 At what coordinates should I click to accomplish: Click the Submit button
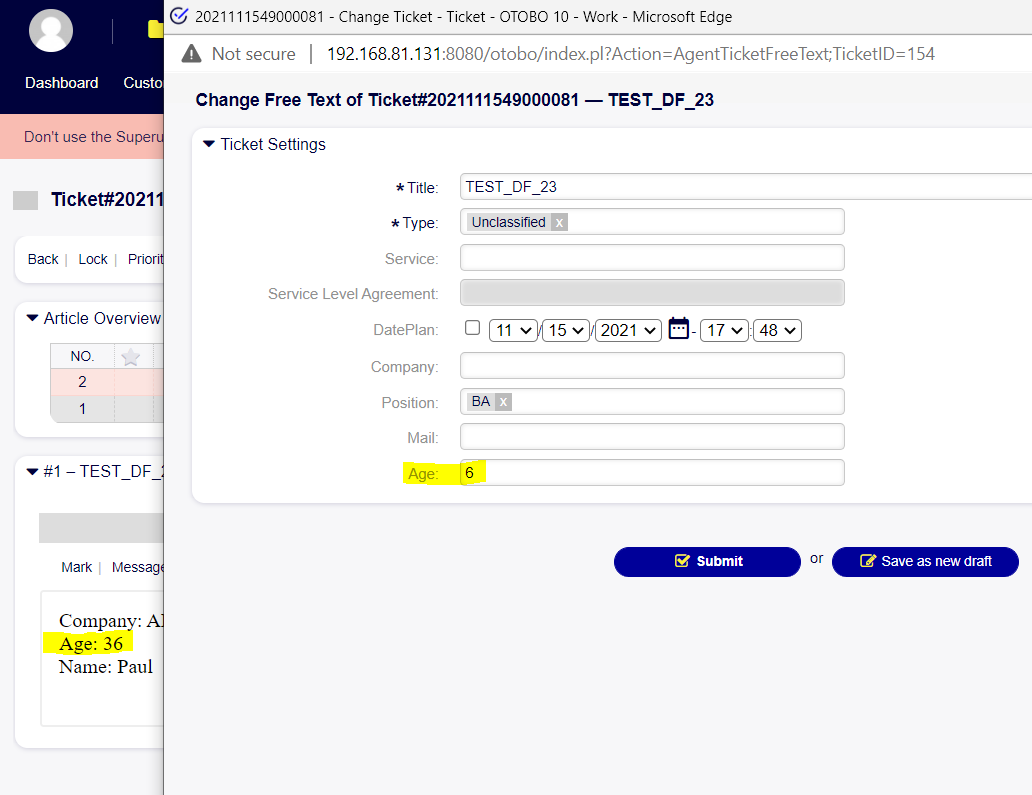pyautogui.click(x=707, y=561)
